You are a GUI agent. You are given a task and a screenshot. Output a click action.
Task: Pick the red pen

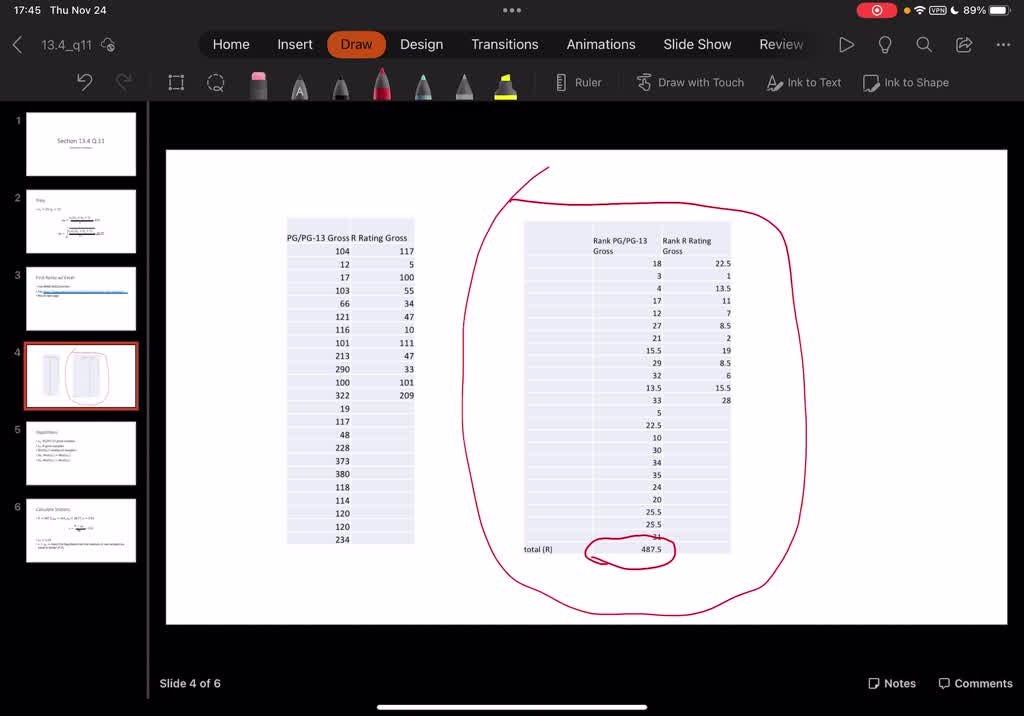click(x=380, y=83)
